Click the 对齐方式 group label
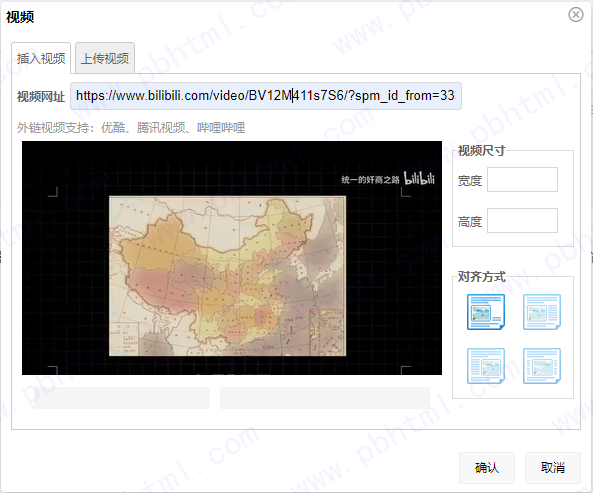 coord(481,277)
